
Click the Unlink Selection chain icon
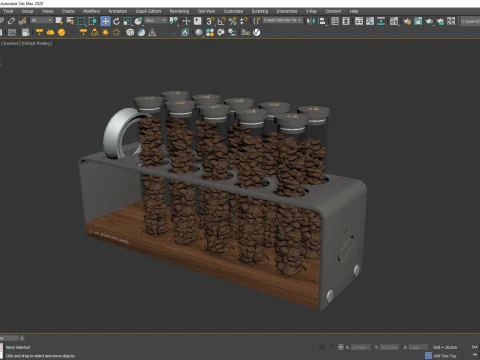point(11,21)
